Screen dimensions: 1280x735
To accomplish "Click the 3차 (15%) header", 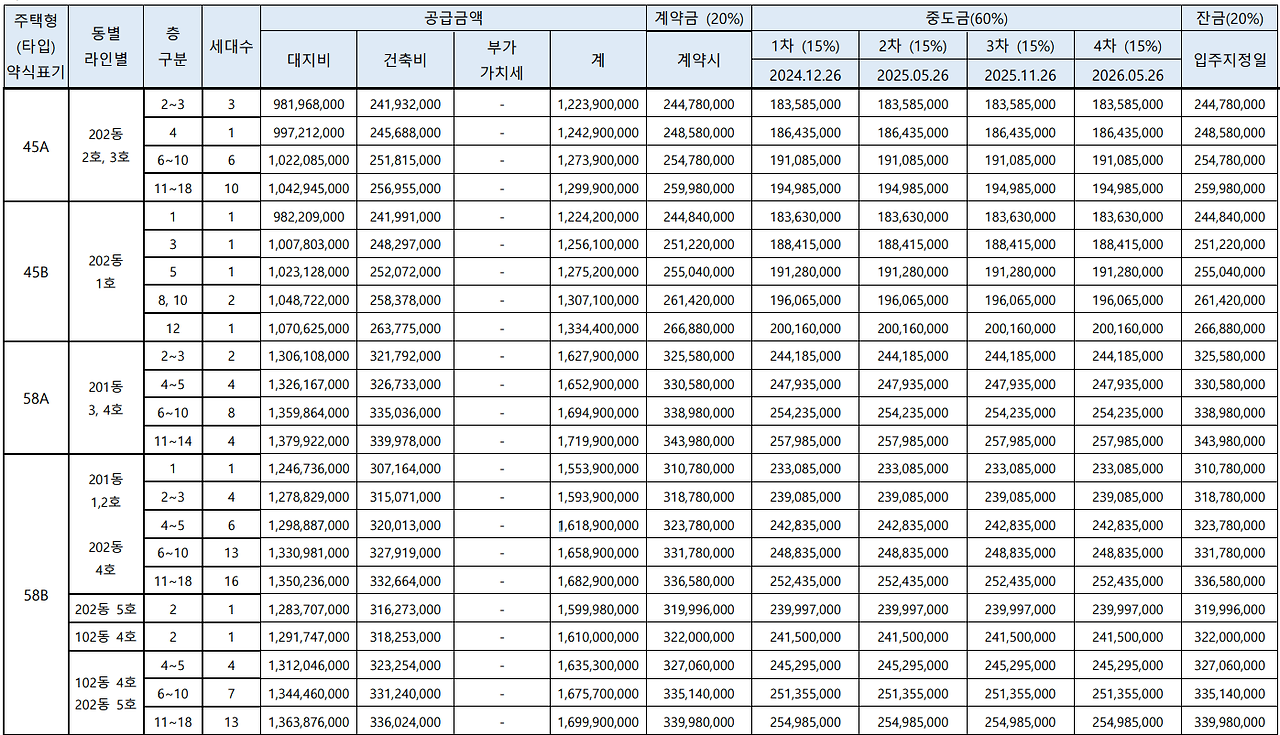I will coord(1020,46).
